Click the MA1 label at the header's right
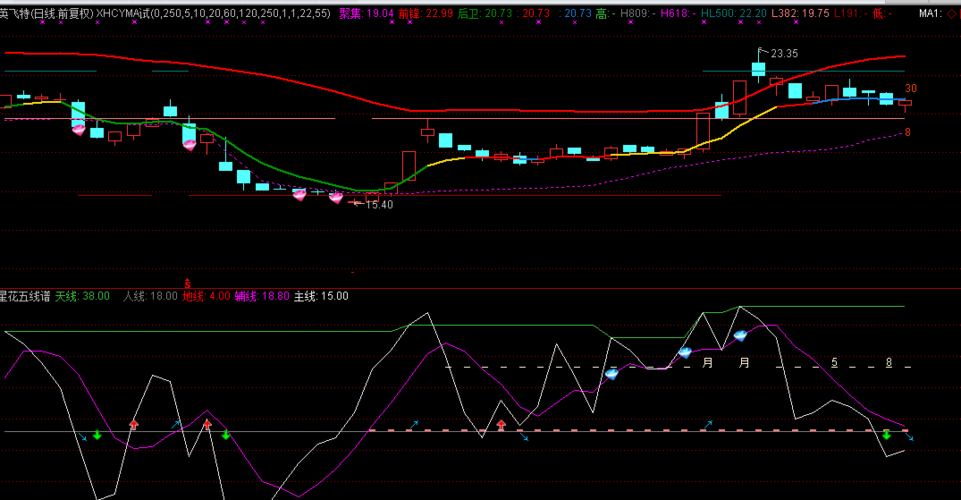Viewport: 961px width, 500px height. pyautogui.click(x=930, y=13)
